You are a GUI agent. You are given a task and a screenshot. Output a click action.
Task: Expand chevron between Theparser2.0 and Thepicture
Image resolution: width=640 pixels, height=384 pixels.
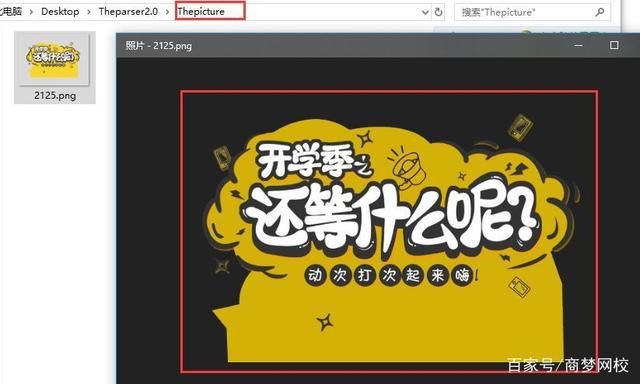[167, 12]
